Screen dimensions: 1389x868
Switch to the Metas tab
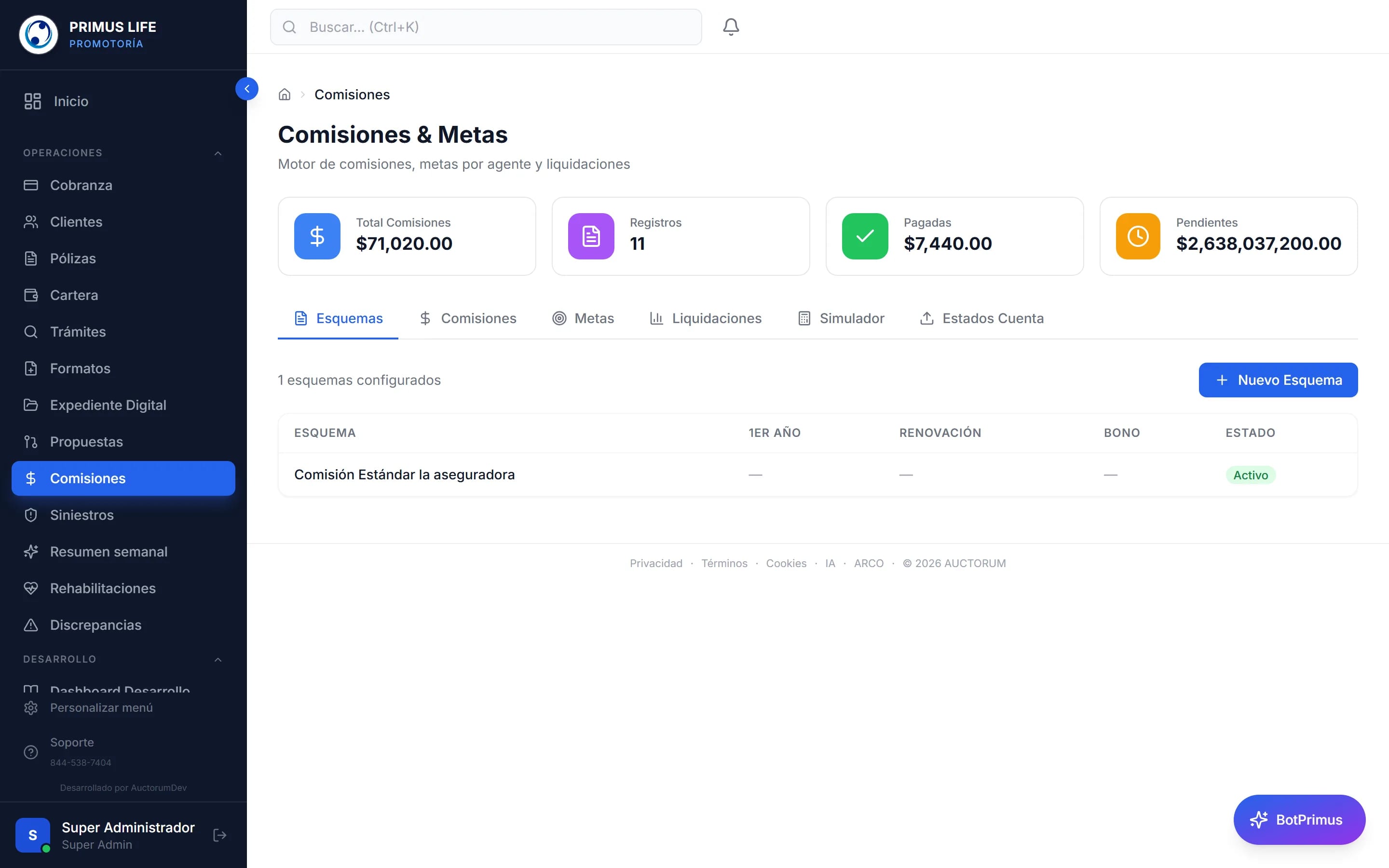tap(583, 319)
